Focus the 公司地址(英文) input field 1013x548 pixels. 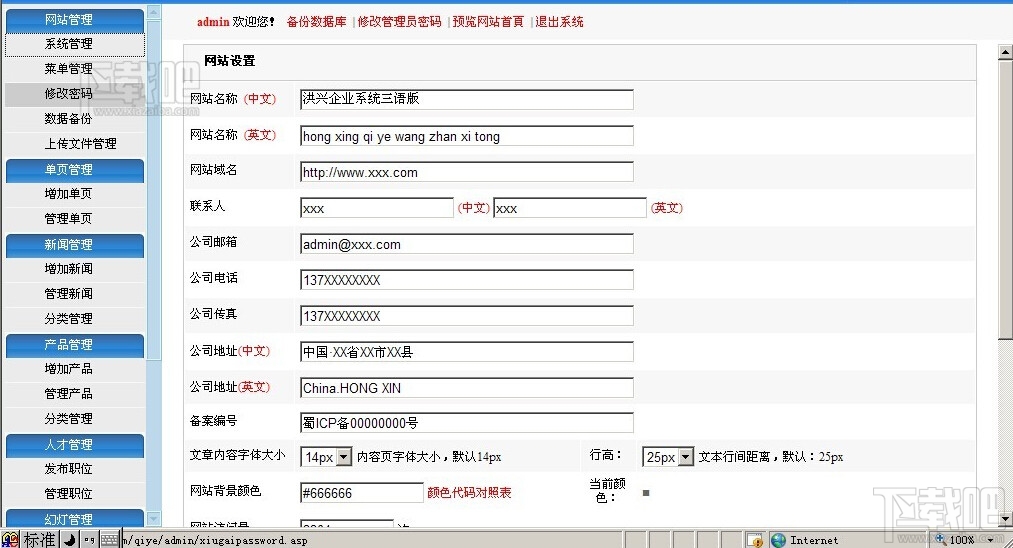(x=466, y=388)
